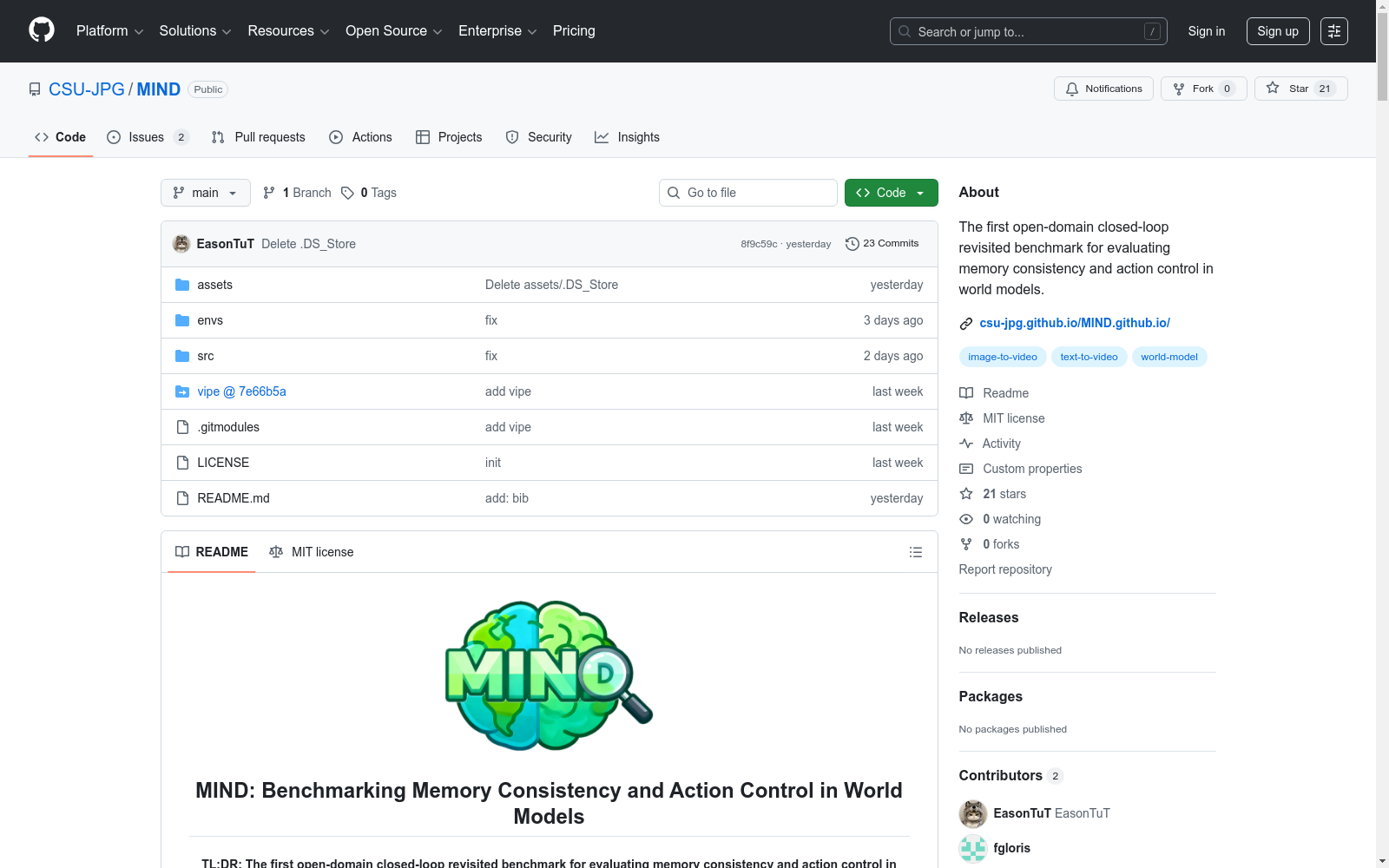Screen dimensions: 1389x868
Task: Click the LICENSE file icon
Action: (x=182, y=463)
